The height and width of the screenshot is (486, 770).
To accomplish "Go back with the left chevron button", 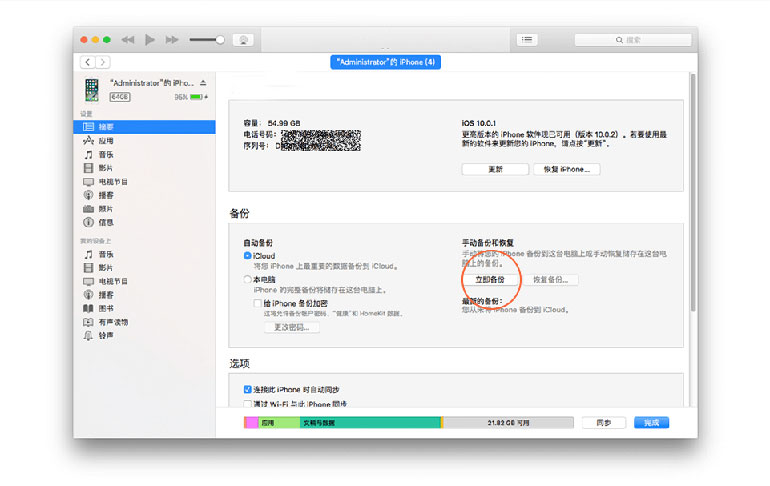I will tap(89, 62).
